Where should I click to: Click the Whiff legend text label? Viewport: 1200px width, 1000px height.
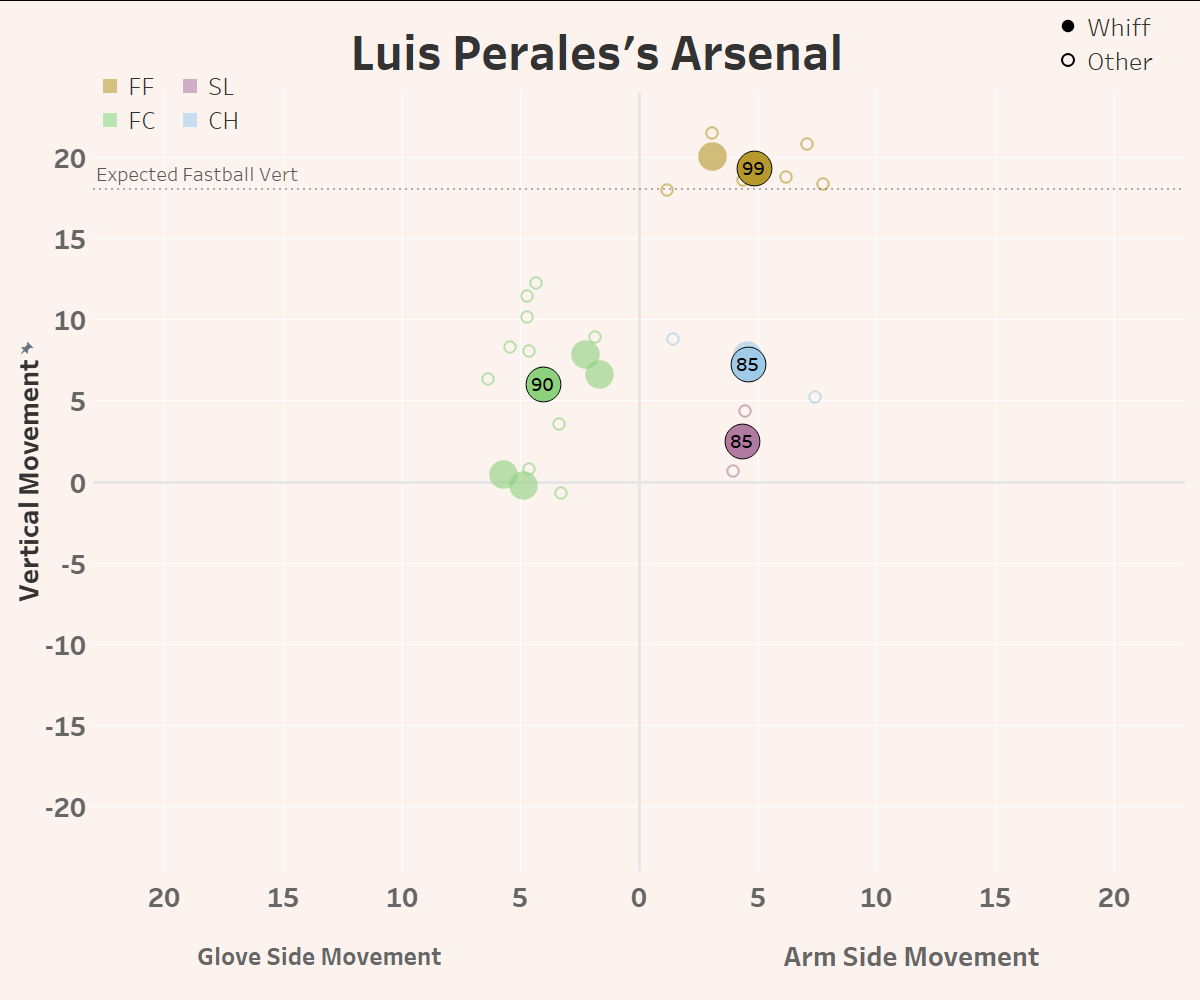(x=1119, y=27)
